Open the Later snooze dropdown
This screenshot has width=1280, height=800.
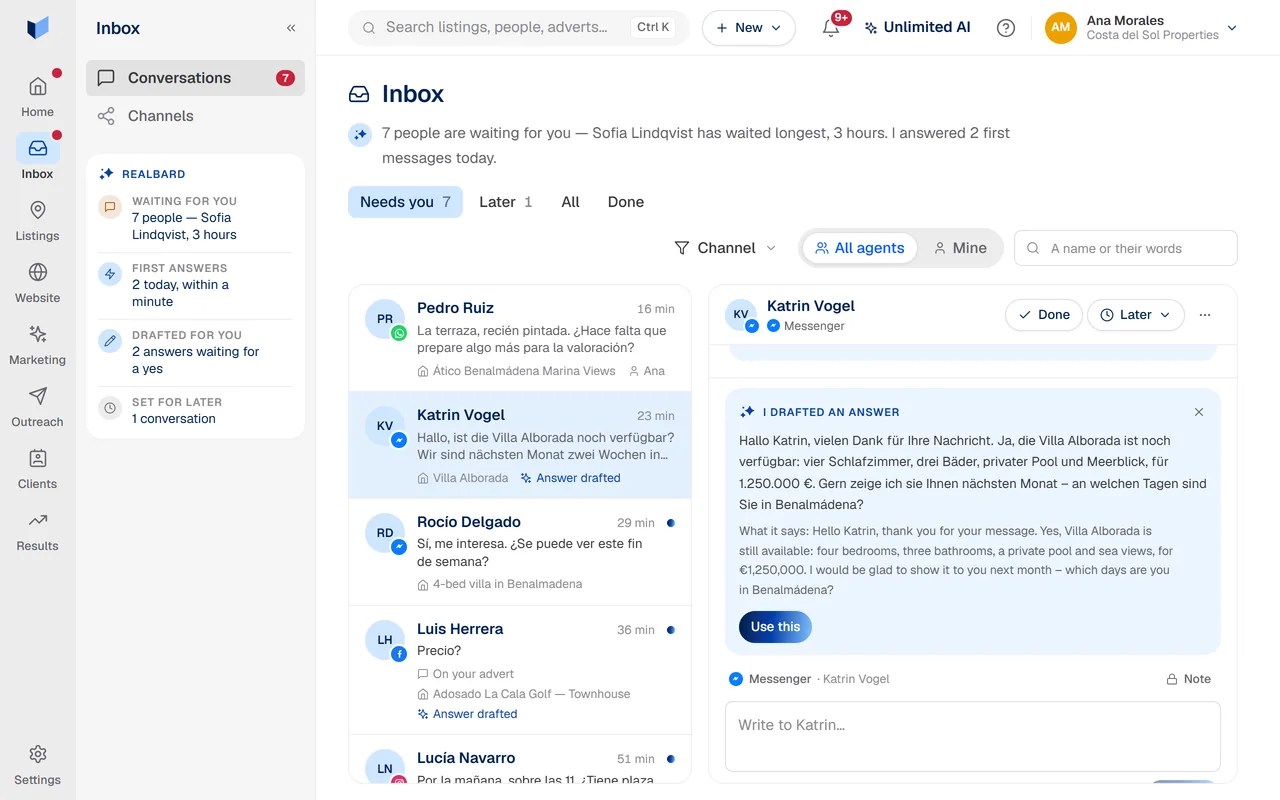point(1136,315)
